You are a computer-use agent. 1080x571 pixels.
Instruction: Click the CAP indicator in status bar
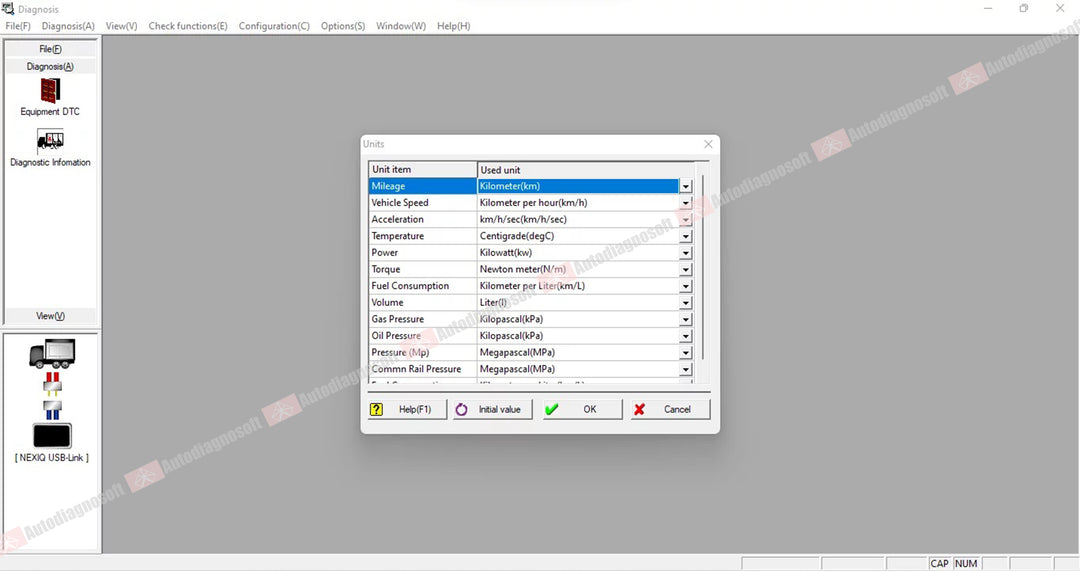point(939,563)
